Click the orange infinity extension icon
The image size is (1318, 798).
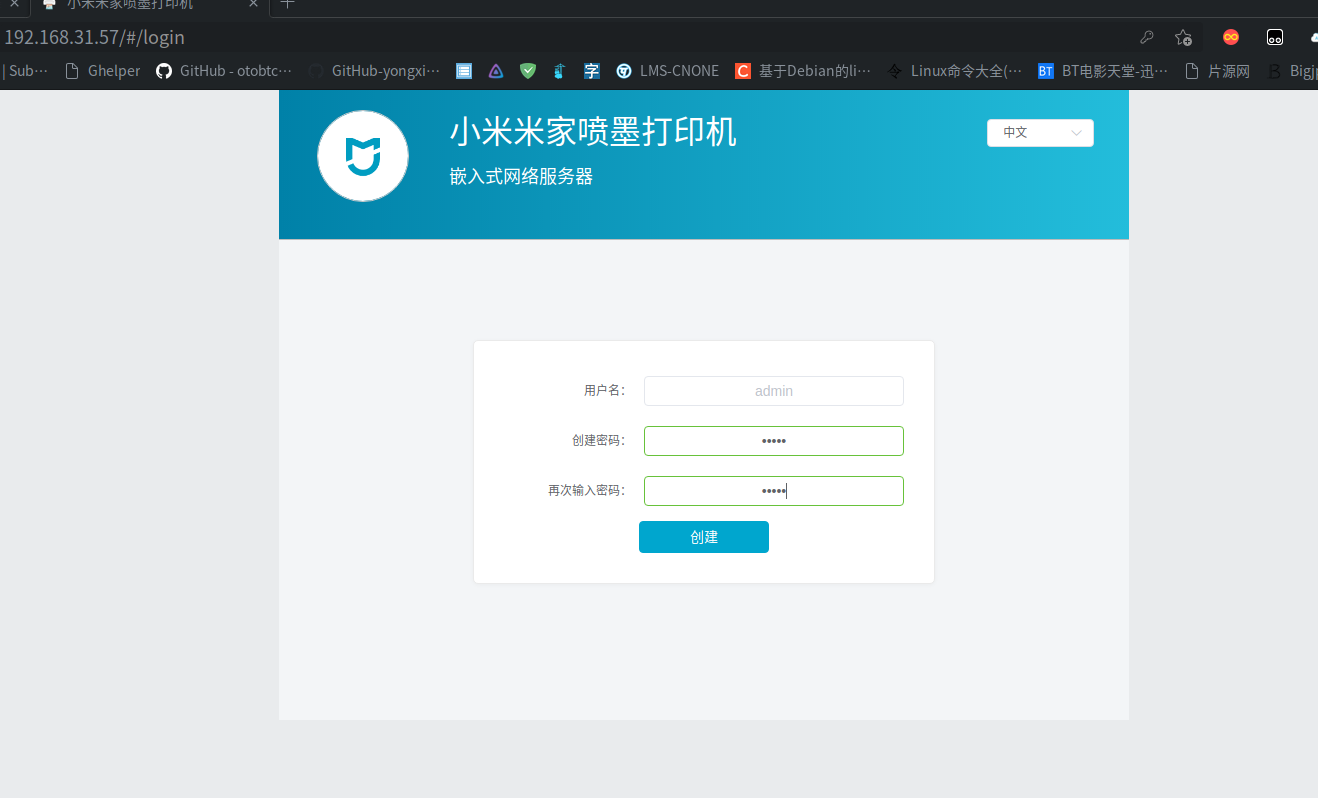click(1231, 37)
